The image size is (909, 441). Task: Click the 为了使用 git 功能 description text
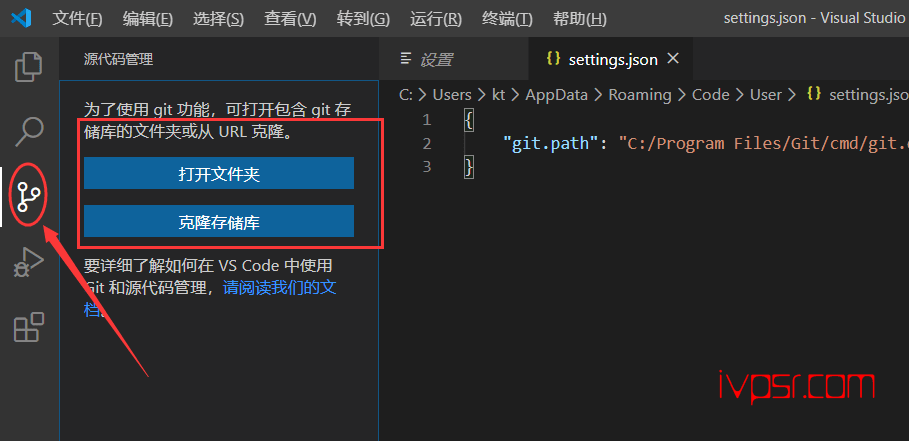coord(217,121)
